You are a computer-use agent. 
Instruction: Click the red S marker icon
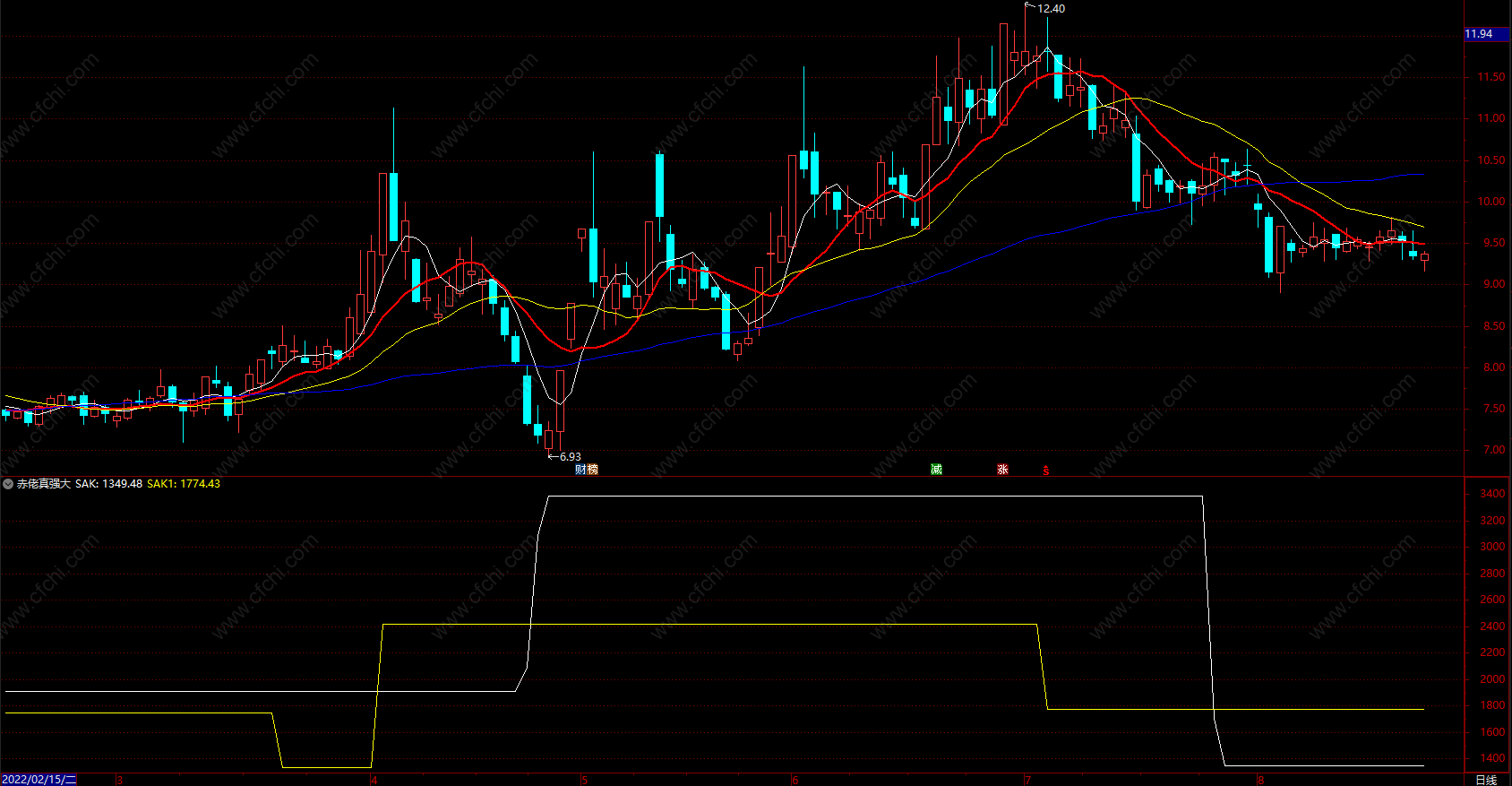pyautogui.click(x=1045, y=470)
